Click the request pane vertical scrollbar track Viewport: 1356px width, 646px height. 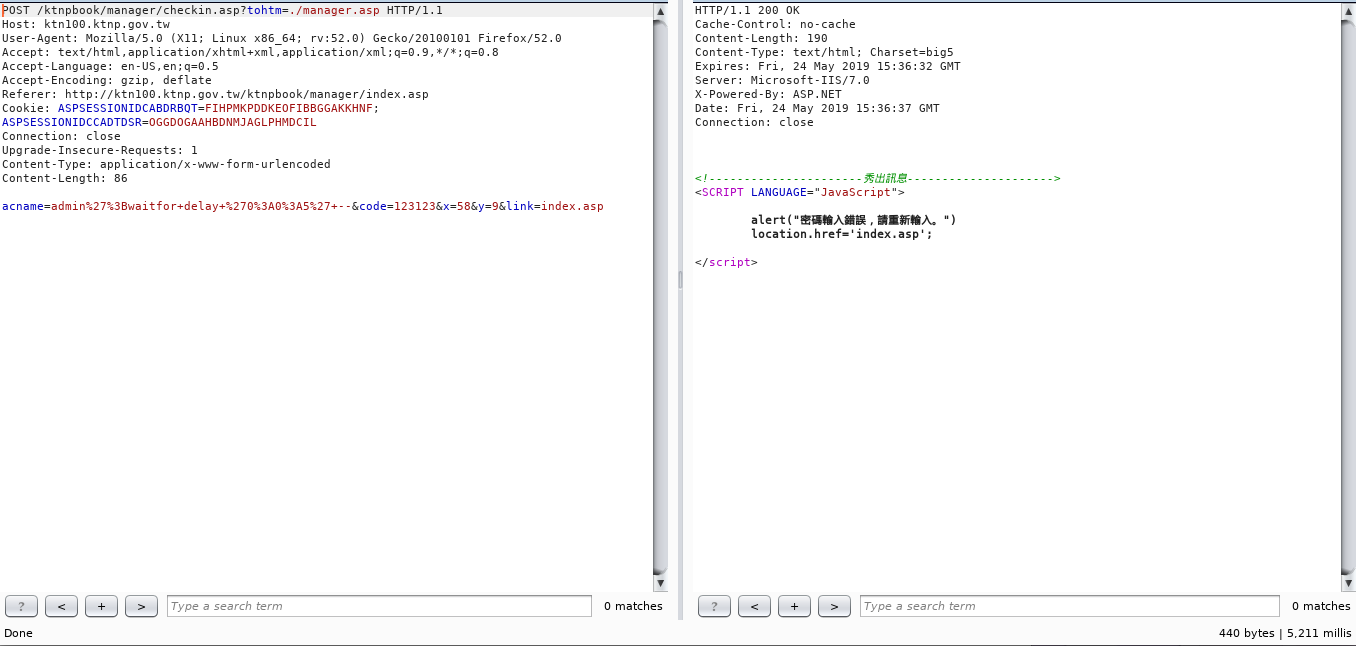(660, 297)
